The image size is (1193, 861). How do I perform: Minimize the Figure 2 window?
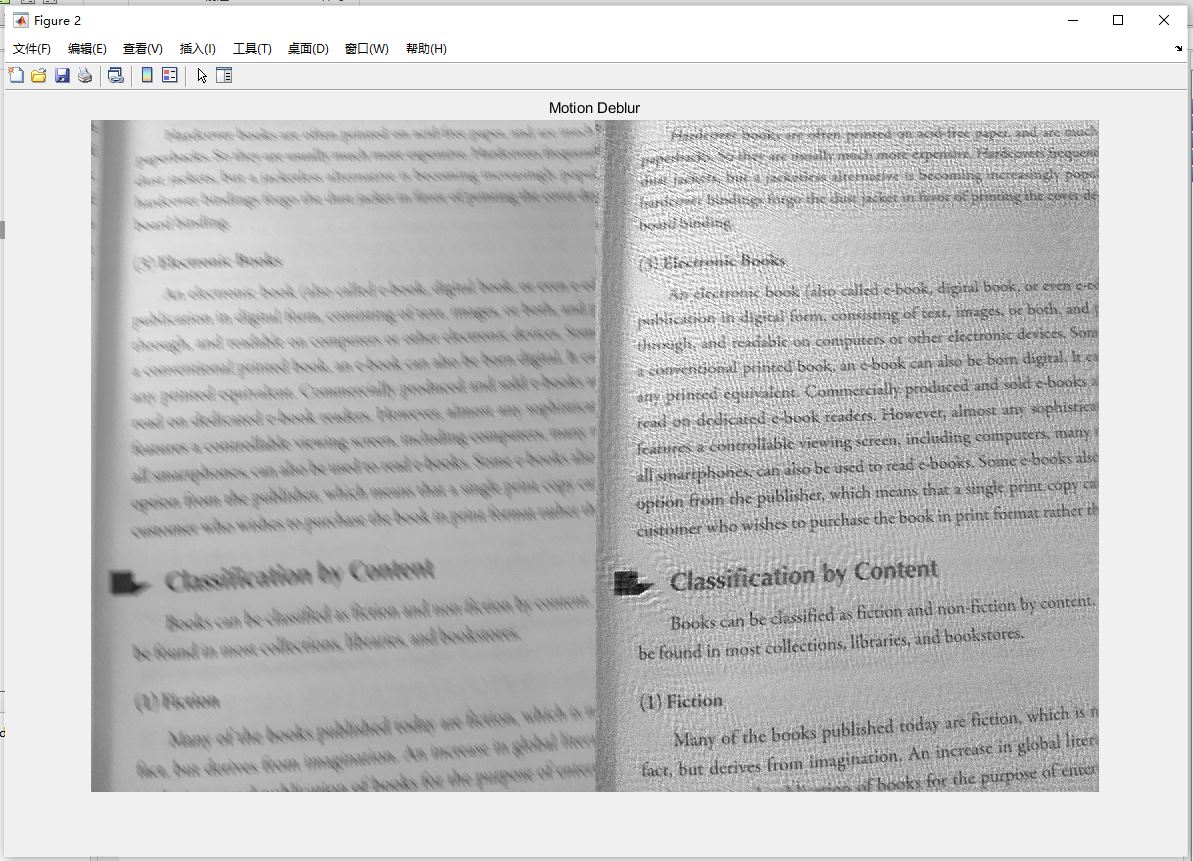[1073, 21]
